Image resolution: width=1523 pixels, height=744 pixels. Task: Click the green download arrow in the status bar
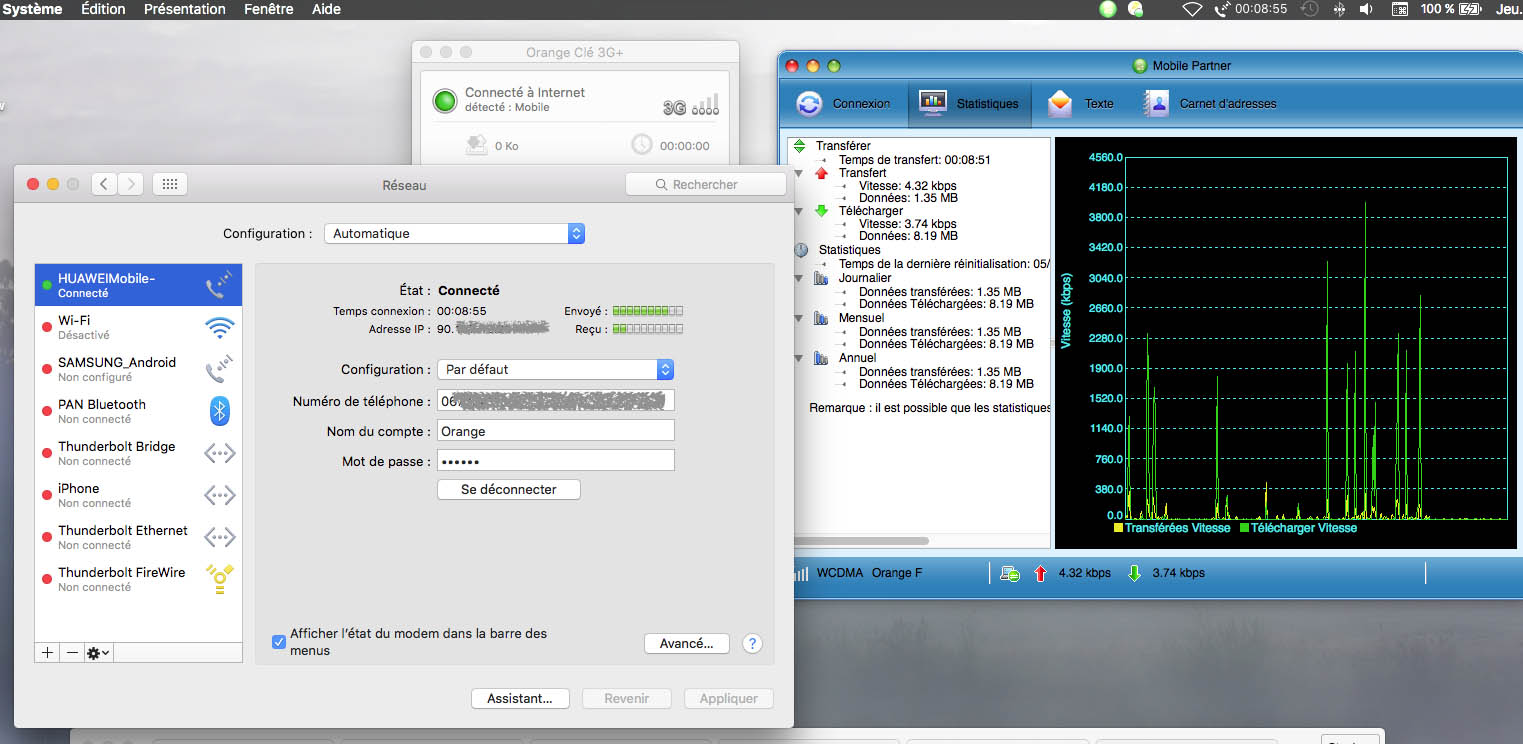1134,574
